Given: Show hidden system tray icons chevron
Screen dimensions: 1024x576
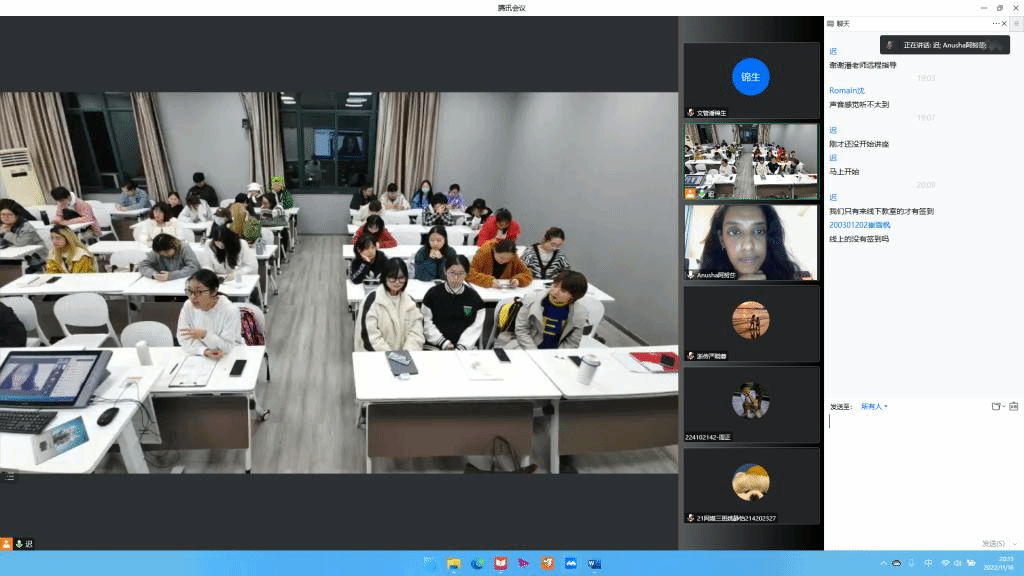Looking at the screenshot, I should pos(882,563).
